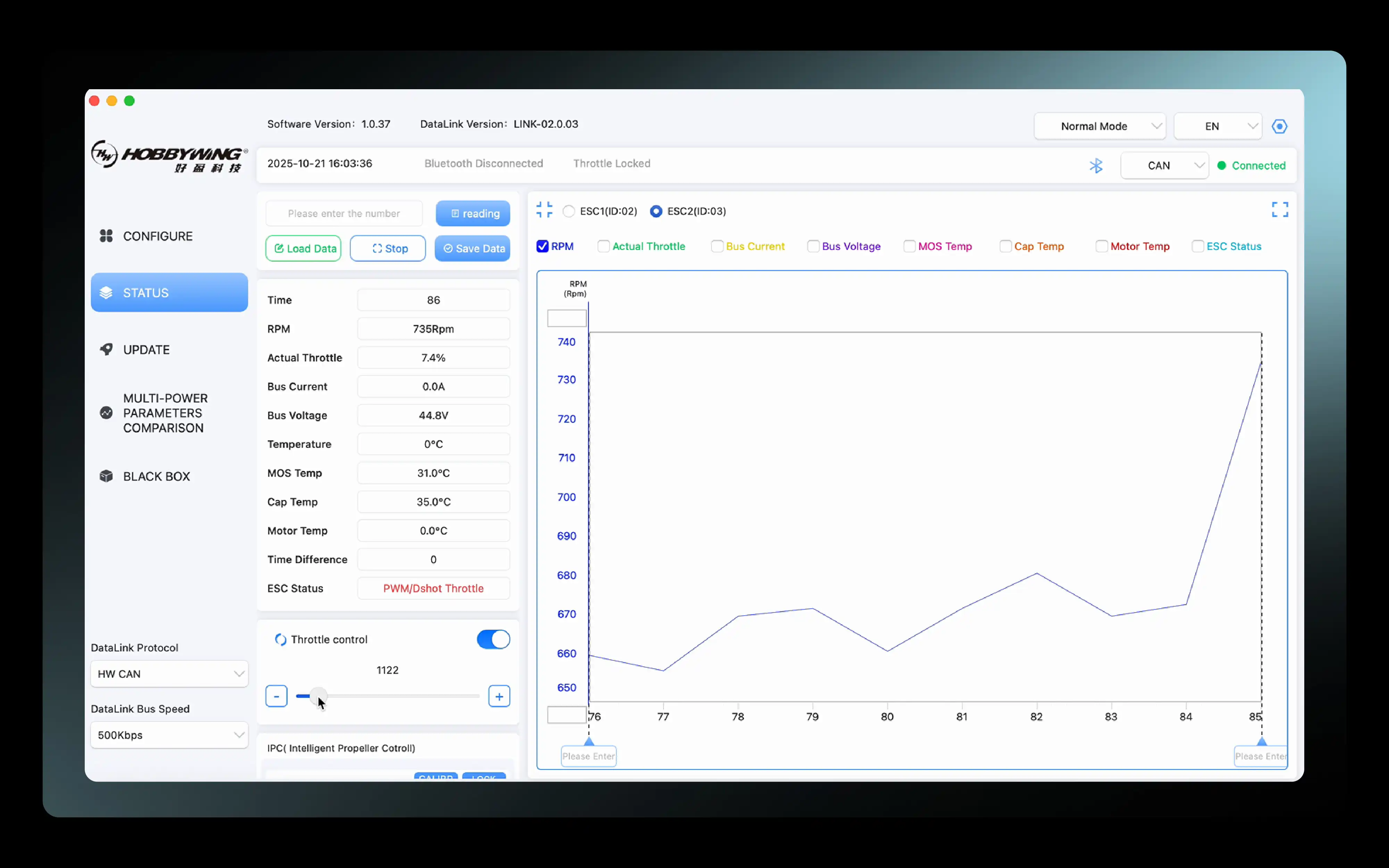Viewport: 1389px width, 868px height.
Task: Select ESC1(ID:02) radio button
Action: click(569, 211)
